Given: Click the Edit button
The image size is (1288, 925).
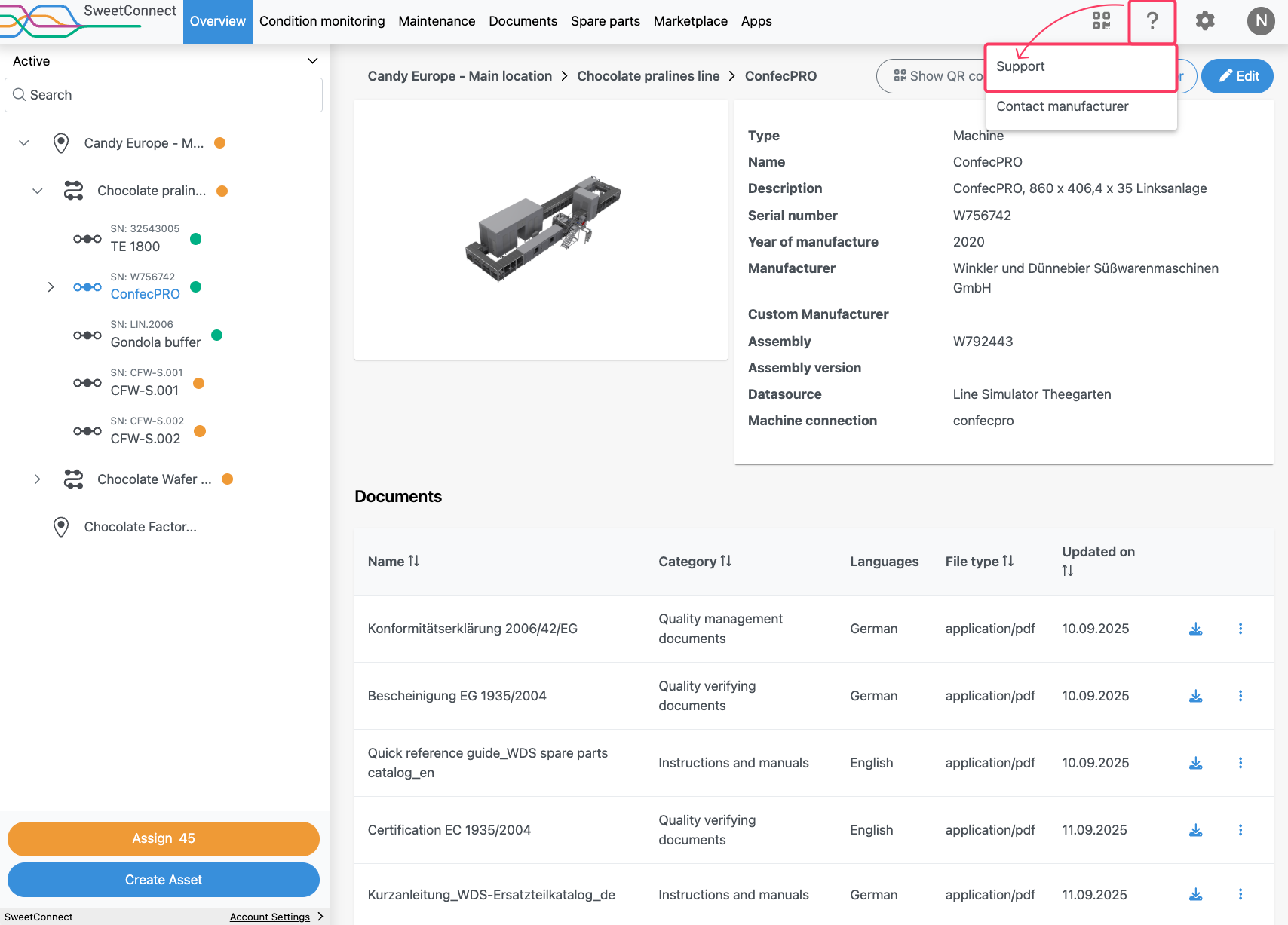Looking at the screenshot, I should click(x=1237, y=76).
